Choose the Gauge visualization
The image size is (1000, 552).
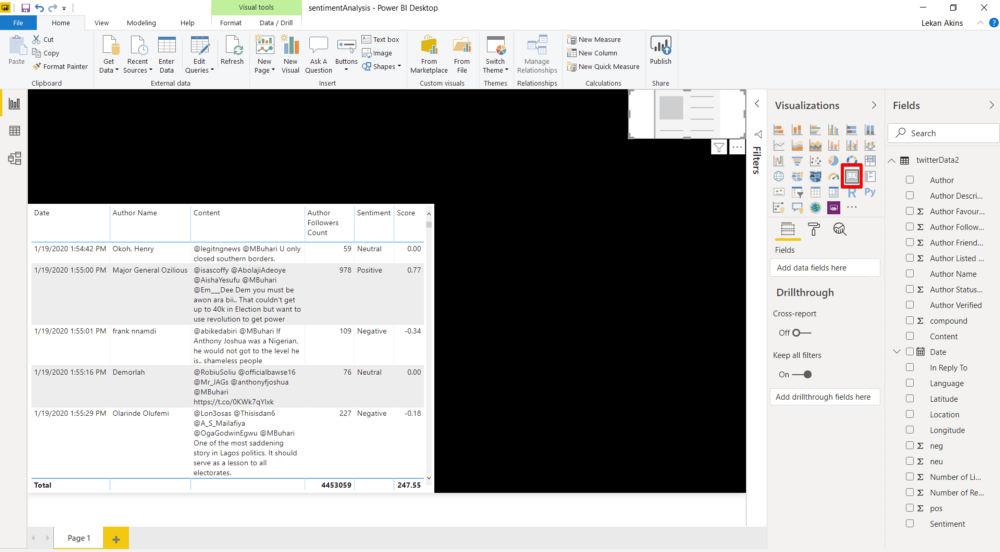coord(834,177)
